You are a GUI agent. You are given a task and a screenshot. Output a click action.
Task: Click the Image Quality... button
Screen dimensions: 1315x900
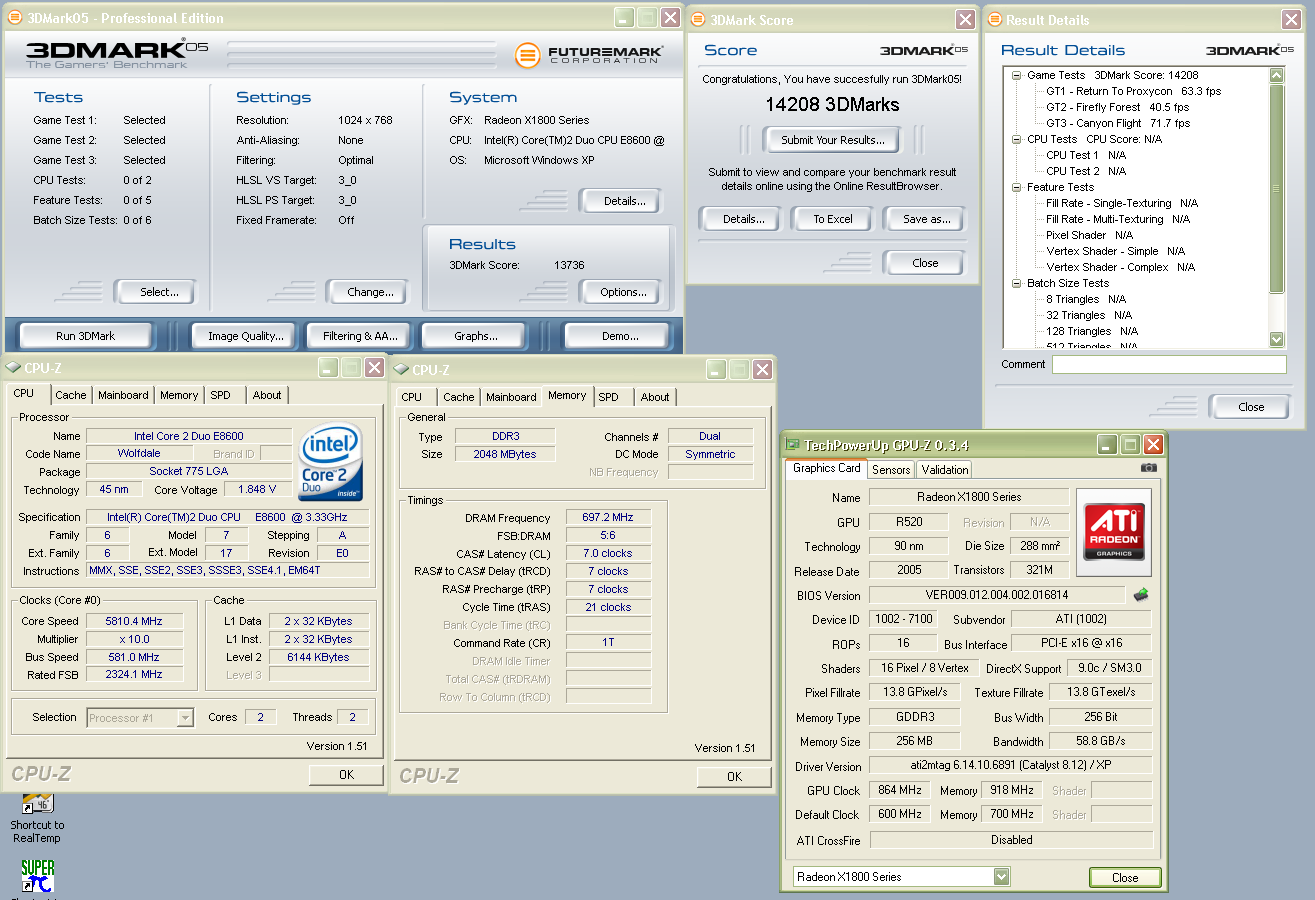(x=245, y=336)
